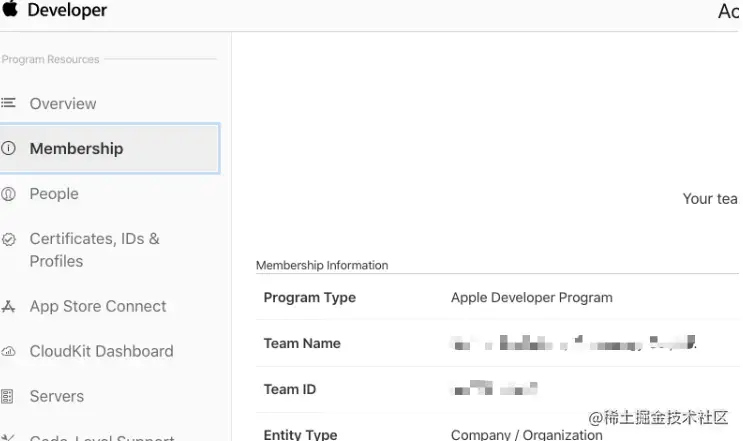Click the Overview list icon
743x441 pixels.
tap(8, 102)
